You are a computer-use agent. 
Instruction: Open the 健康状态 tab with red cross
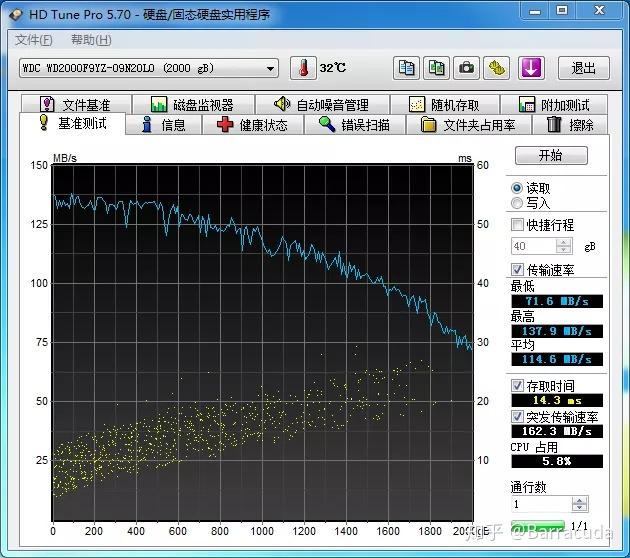[252, 125]
